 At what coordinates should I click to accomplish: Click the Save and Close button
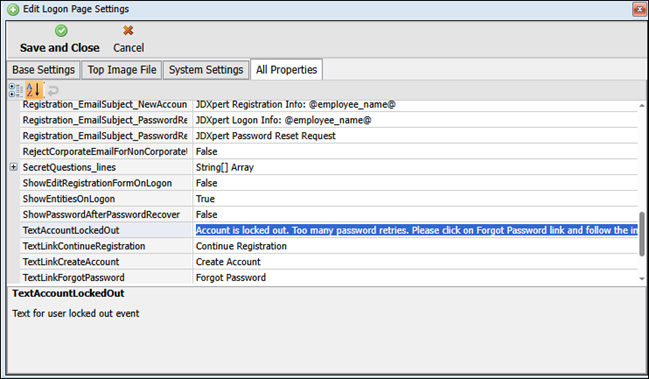[60, 40]
